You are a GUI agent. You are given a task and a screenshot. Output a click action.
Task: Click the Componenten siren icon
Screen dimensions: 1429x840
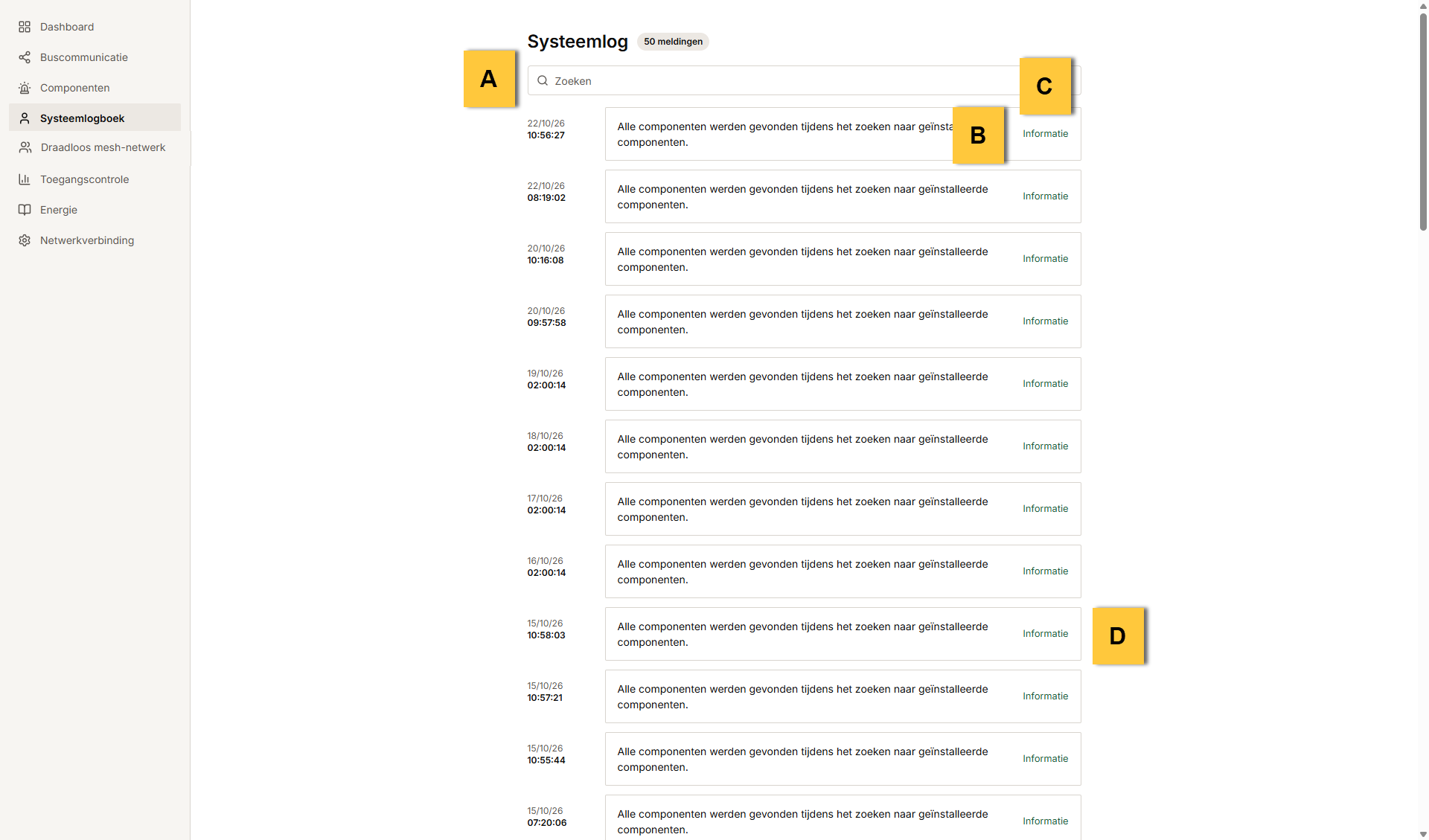25,88
